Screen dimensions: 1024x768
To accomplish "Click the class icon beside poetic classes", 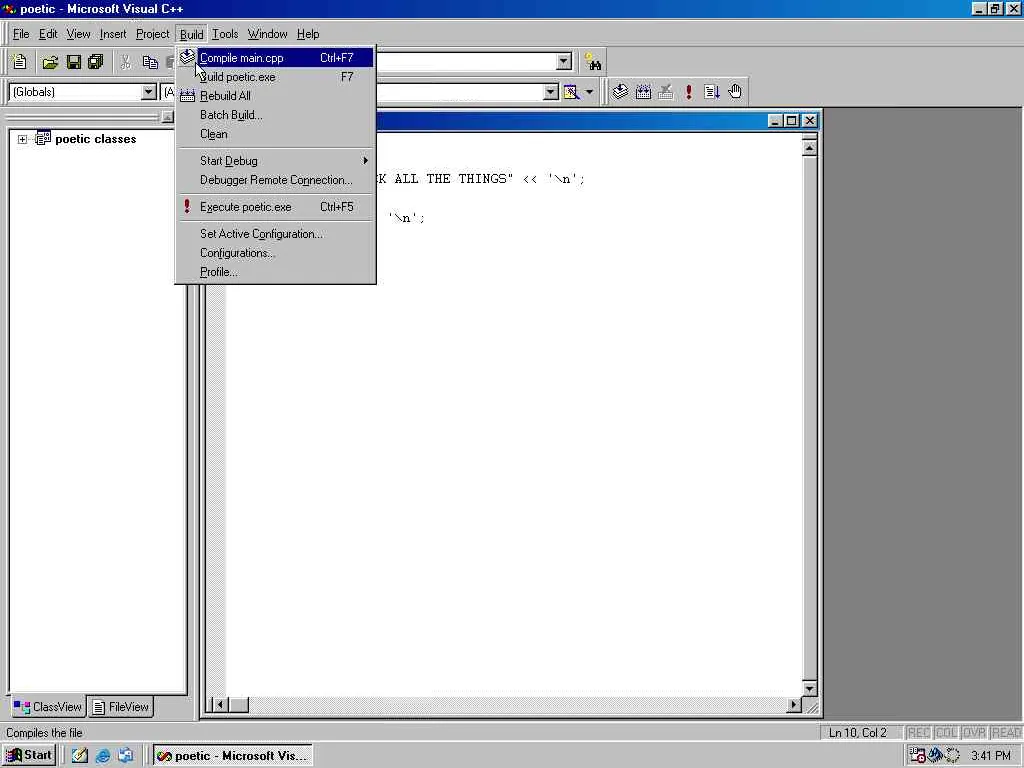I will pyautogui.click(x=43, y=138).
